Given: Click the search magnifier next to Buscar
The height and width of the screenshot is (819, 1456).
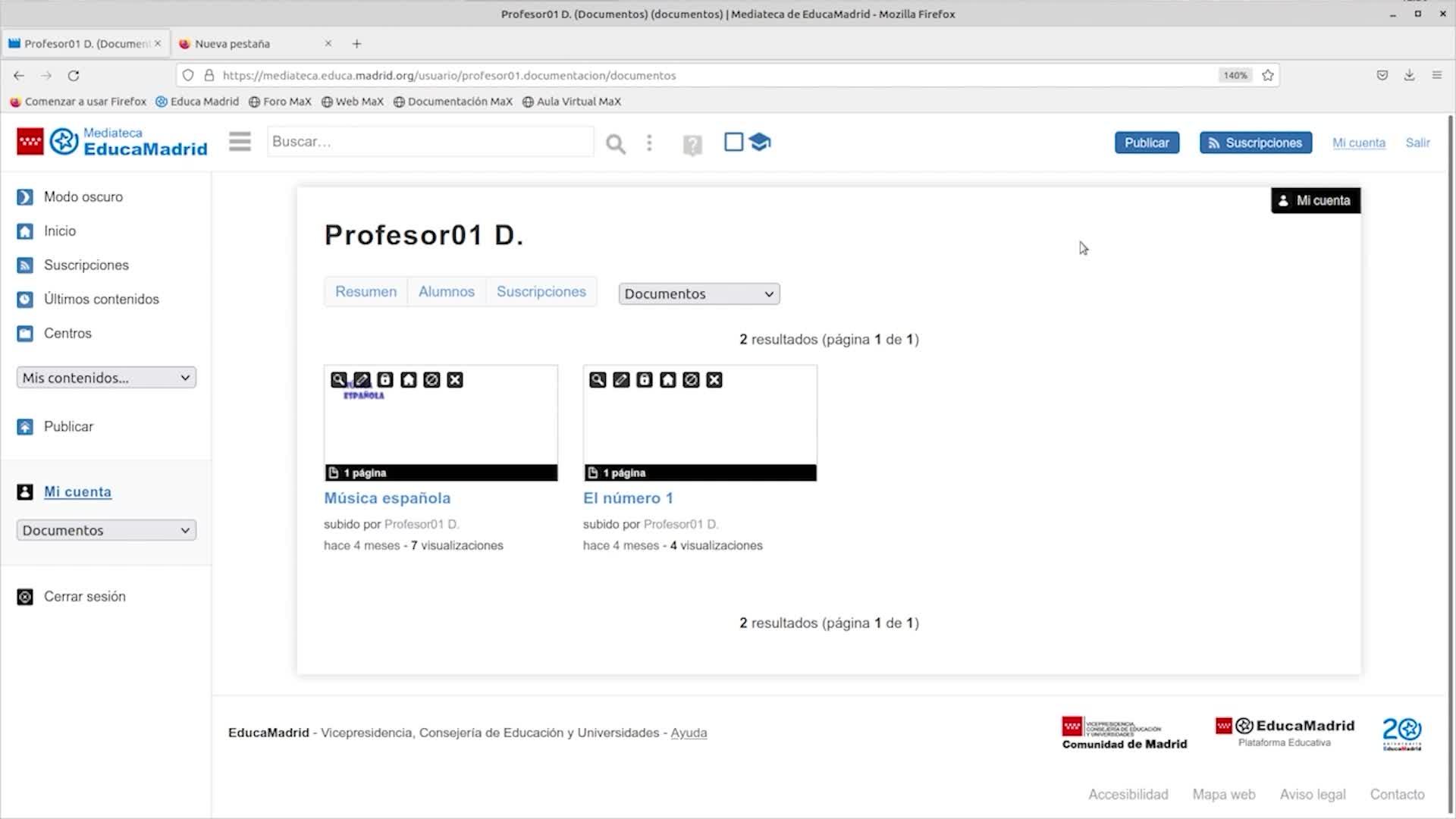Looking at the screenshot, I should [x=616, y=143].
